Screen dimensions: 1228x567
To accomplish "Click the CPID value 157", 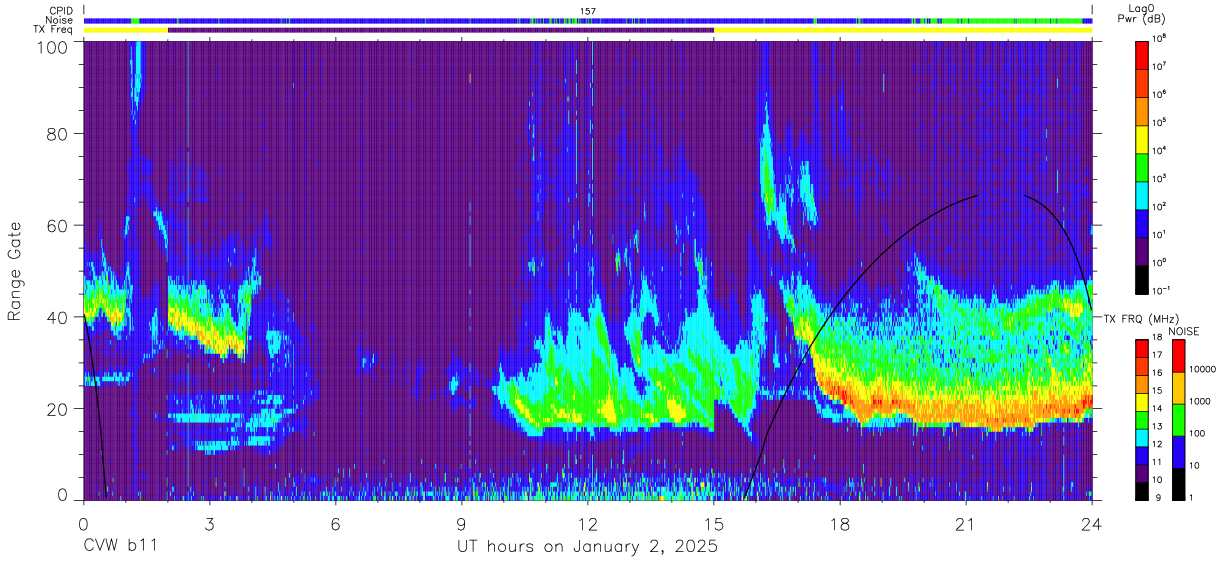I will click(x=588, y=11).
